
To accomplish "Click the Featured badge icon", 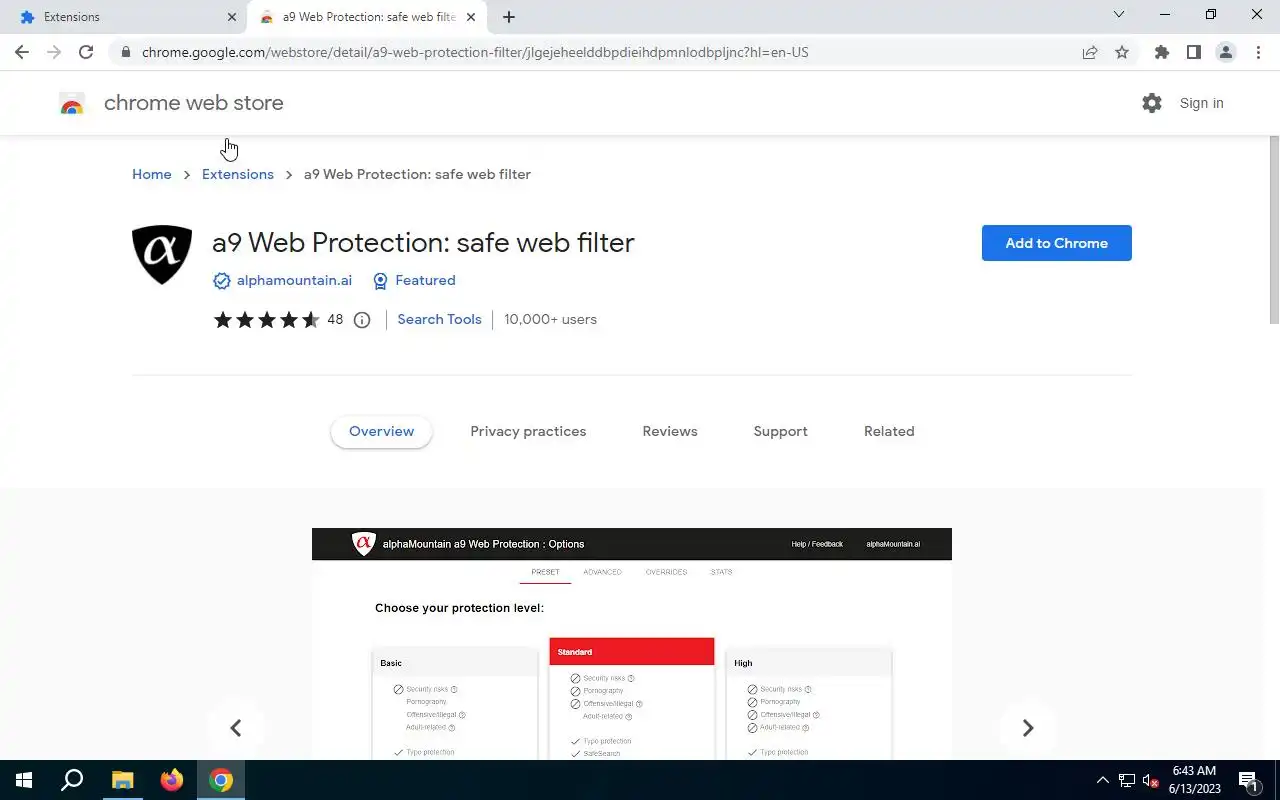I will (380, 281).
